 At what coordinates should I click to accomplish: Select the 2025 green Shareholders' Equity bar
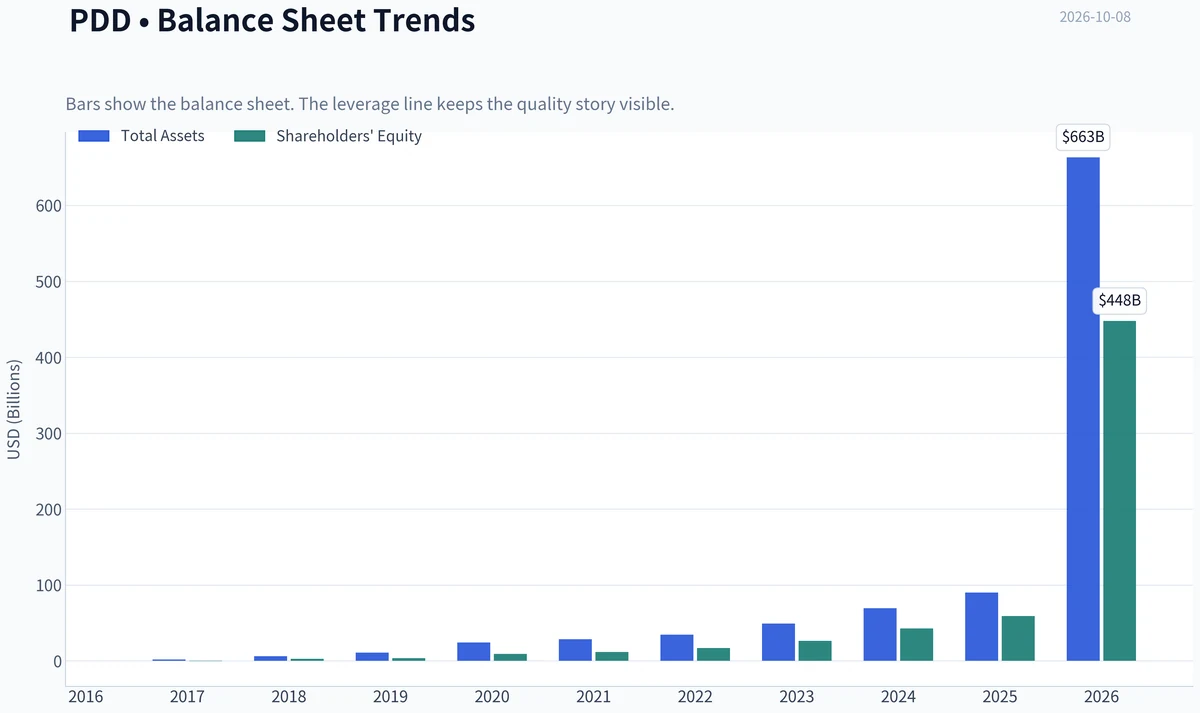tap(1018, 638)
